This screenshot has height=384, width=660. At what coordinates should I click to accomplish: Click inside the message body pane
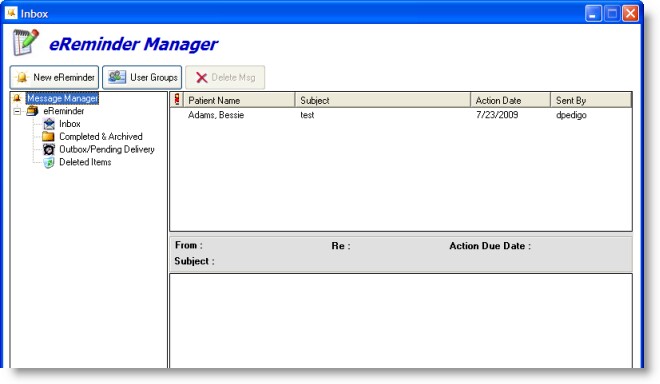[401, 321]
